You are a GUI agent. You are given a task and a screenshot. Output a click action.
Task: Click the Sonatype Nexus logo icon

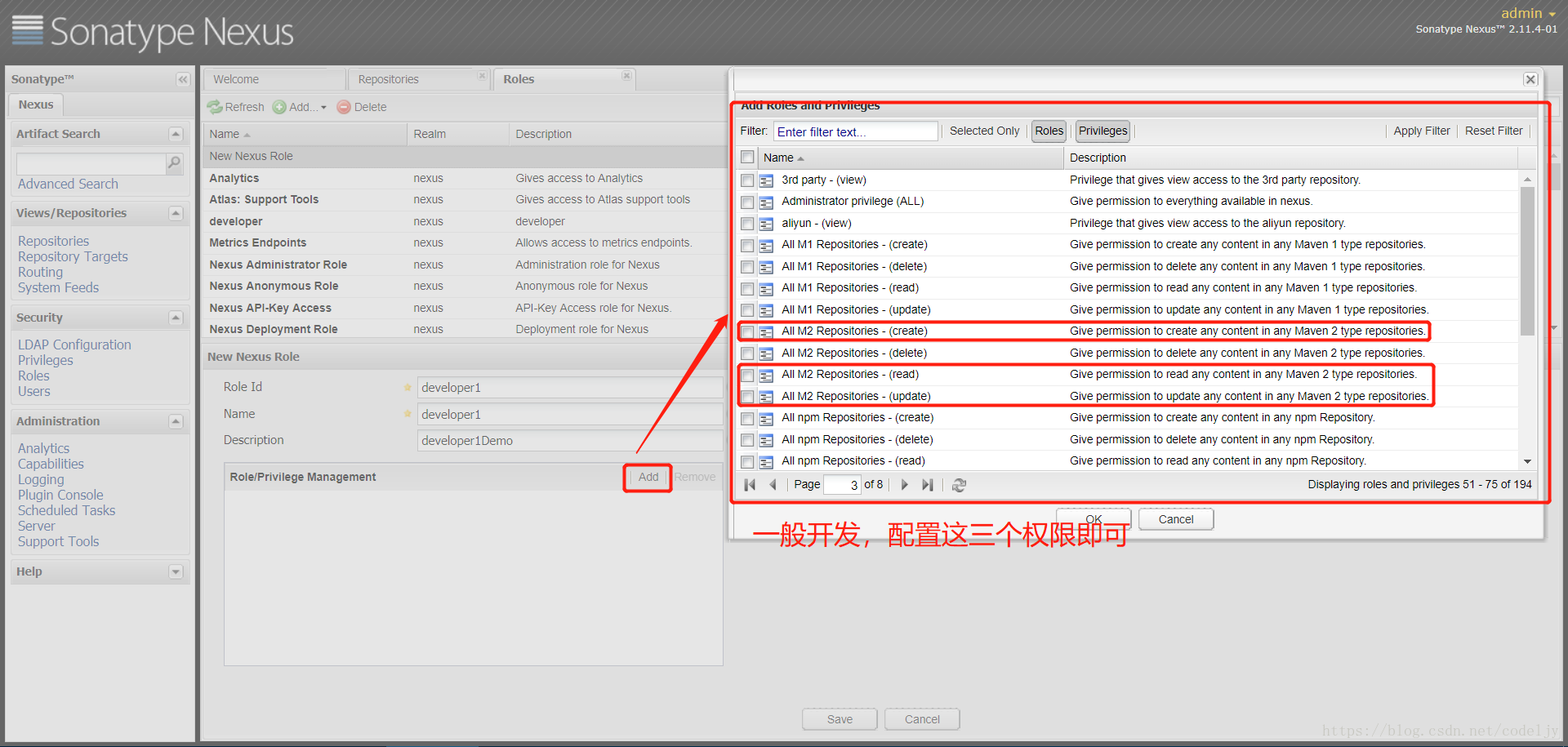(27, 30)
